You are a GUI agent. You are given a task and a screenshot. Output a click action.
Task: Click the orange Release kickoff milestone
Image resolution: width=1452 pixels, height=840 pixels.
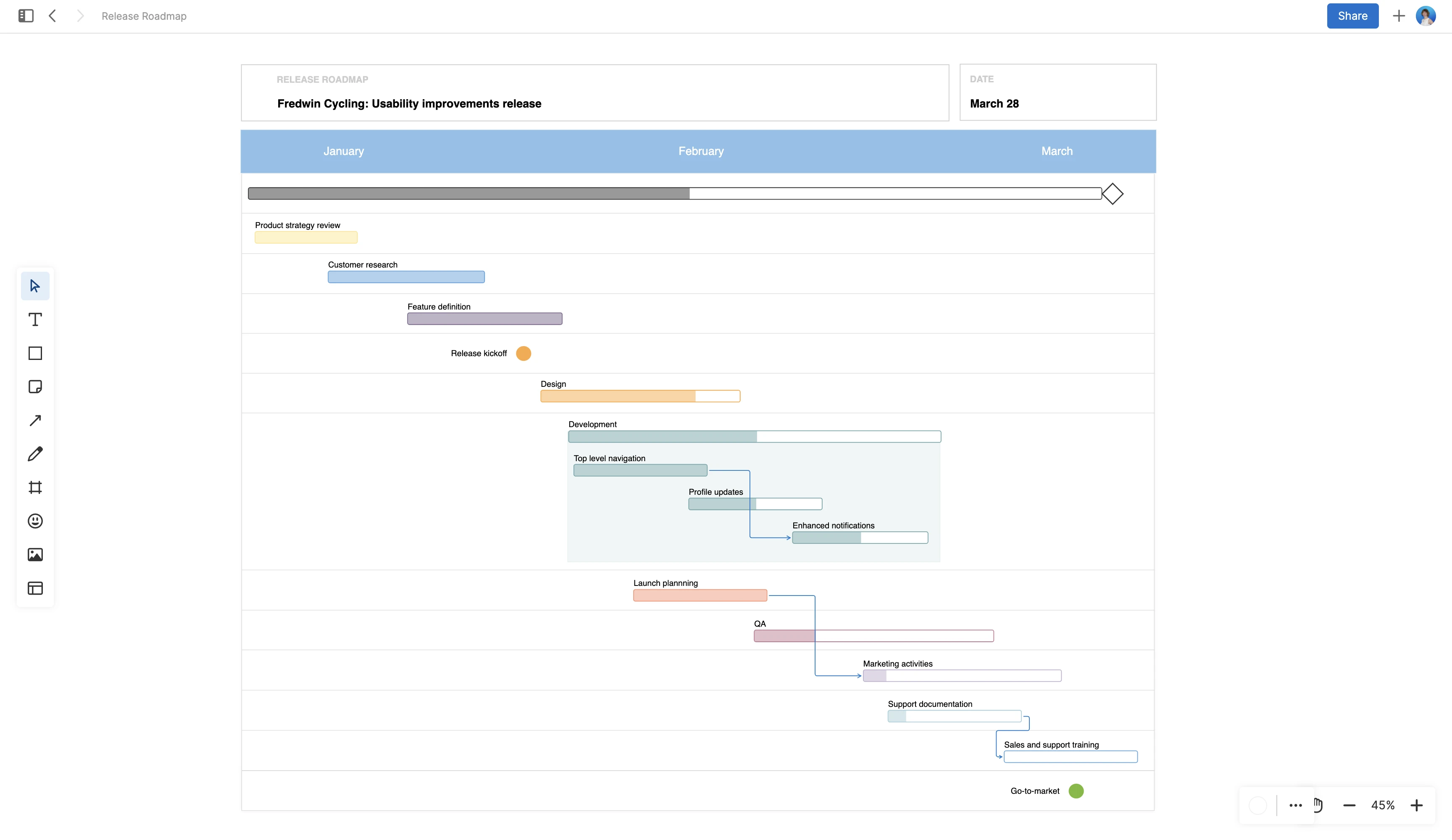(523, 353)
